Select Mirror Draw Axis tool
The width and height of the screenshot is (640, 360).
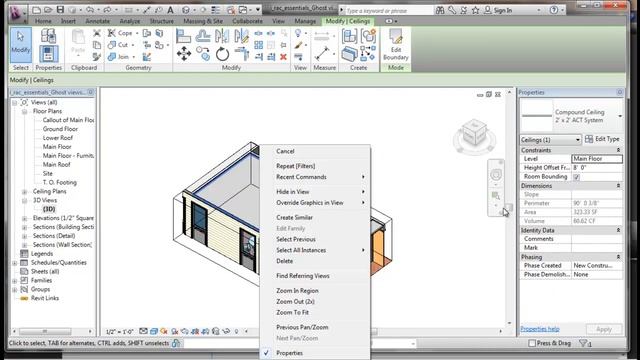click(x=241, y=36)
